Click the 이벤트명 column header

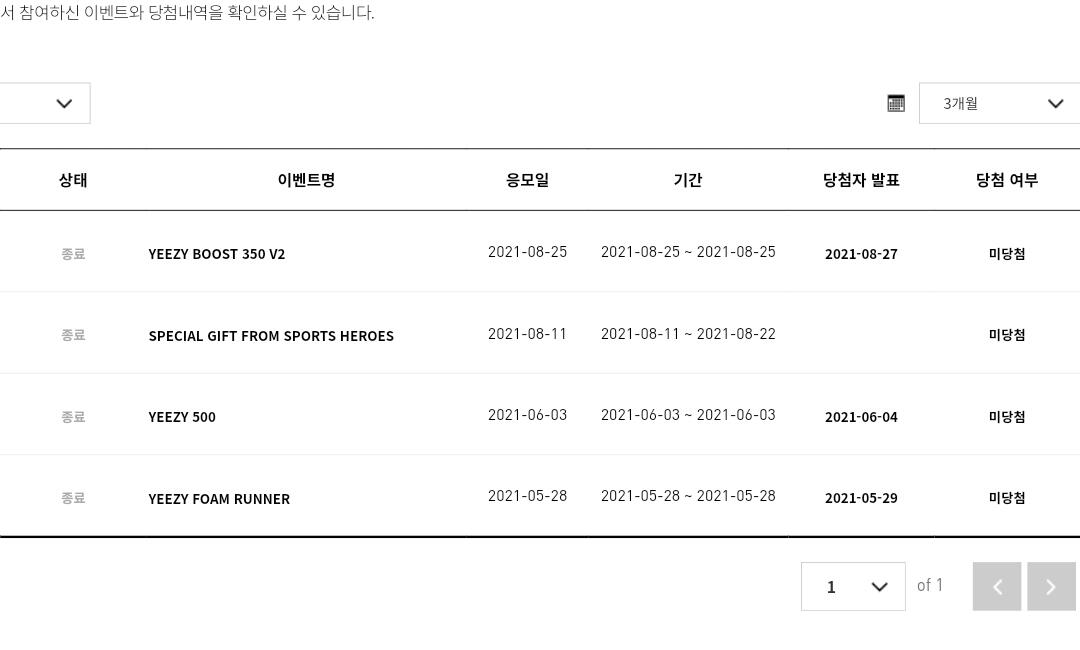306,180
